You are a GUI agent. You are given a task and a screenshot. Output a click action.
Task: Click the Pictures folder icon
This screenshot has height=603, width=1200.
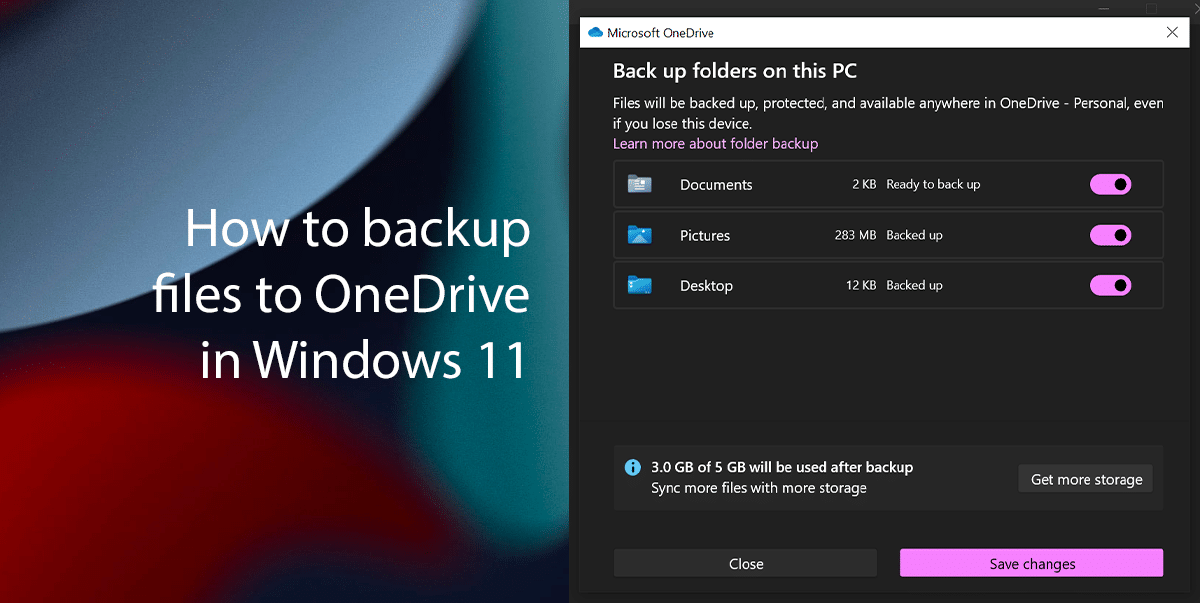[640, 235]
